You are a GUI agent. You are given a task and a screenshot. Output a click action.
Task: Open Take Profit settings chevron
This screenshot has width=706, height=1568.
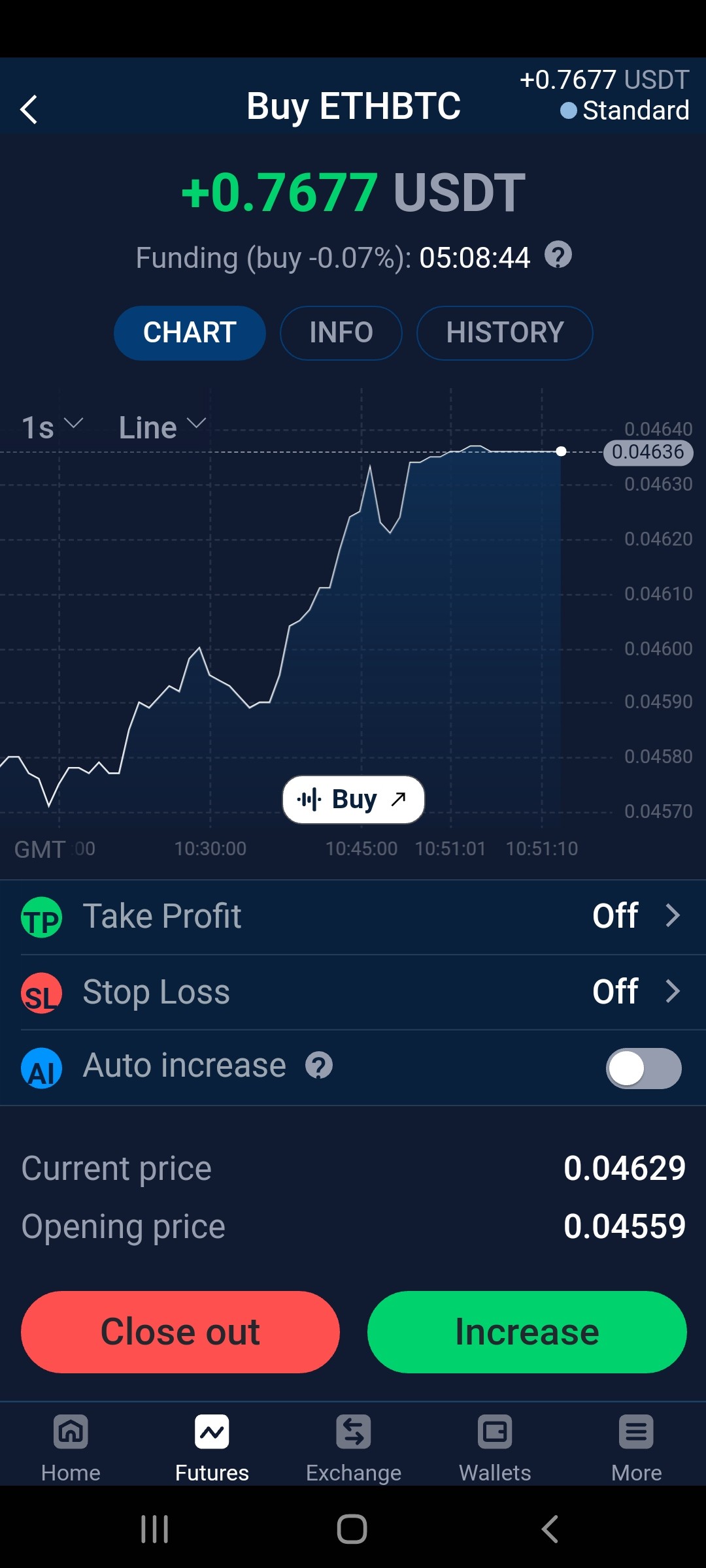[673, 915]
